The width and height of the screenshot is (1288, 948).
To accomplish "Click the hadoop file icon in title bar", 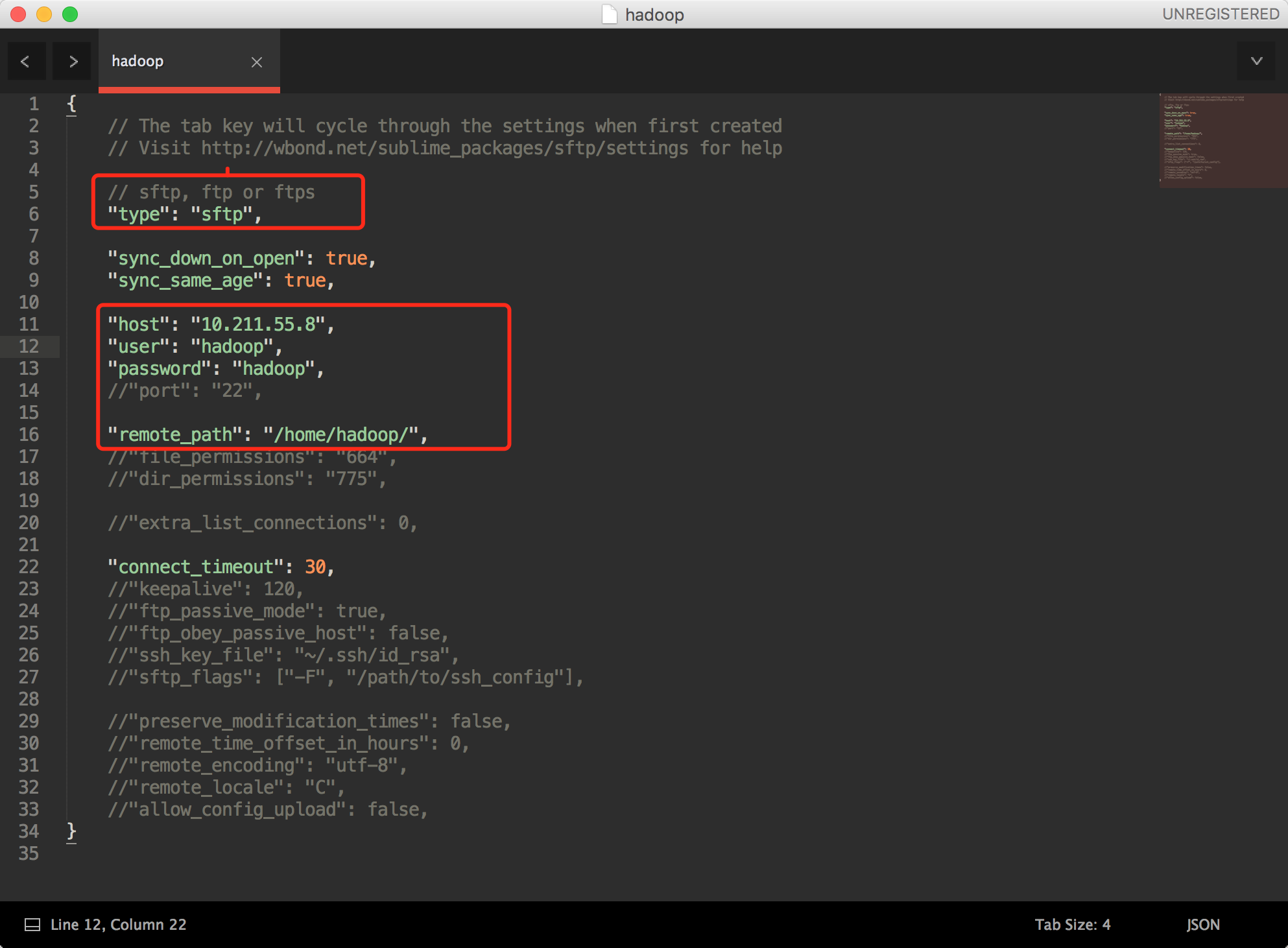I will pos(610,14).
